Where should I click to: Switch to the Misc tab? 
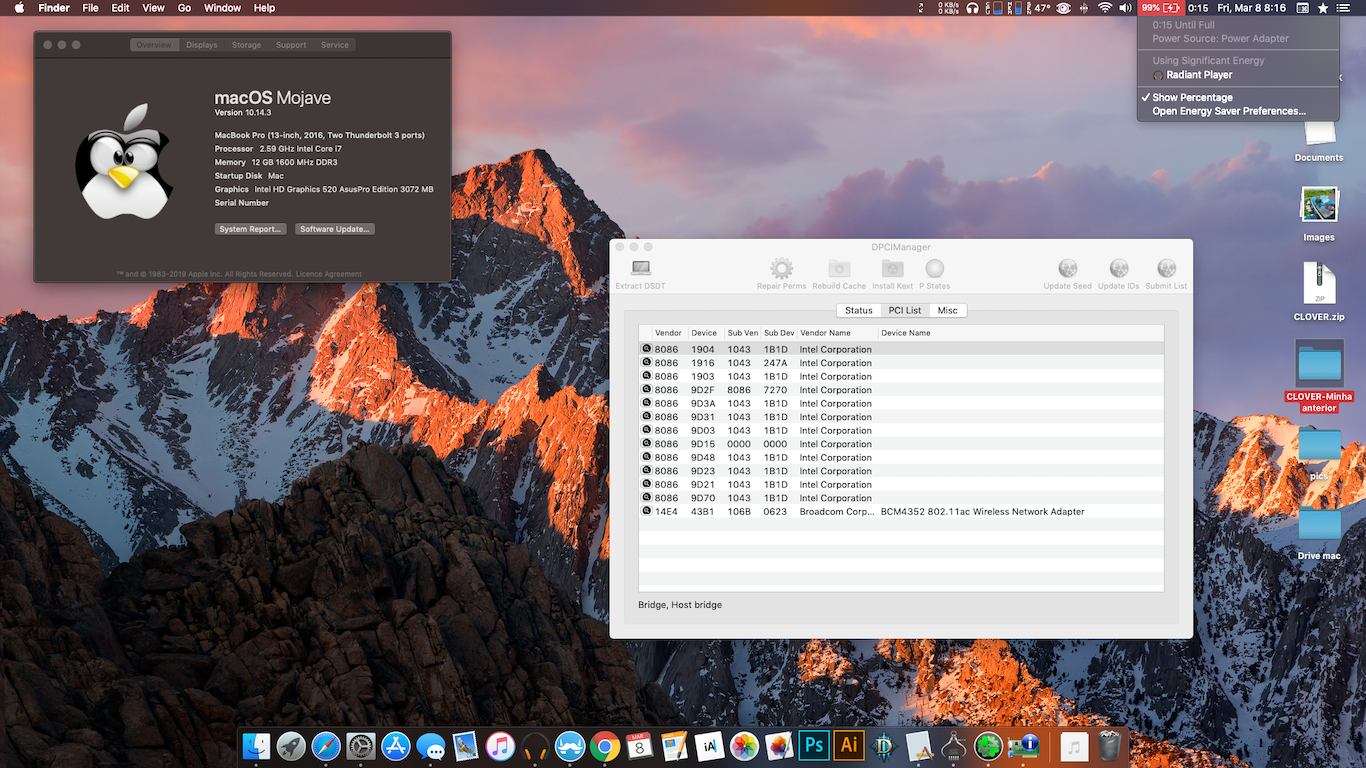pos(947,311)
